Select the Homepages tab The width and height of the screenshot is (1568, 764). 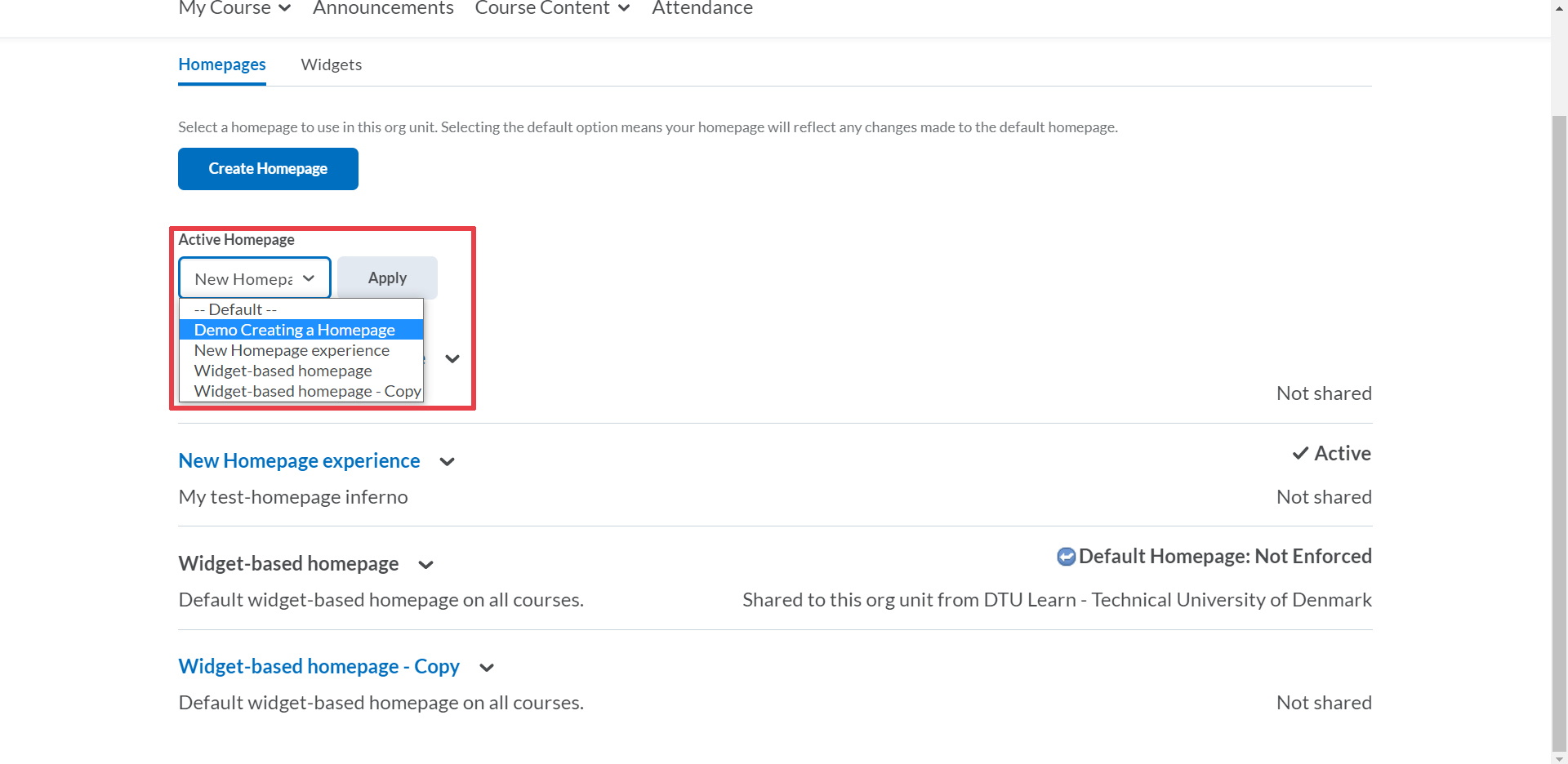coord(222,64)
